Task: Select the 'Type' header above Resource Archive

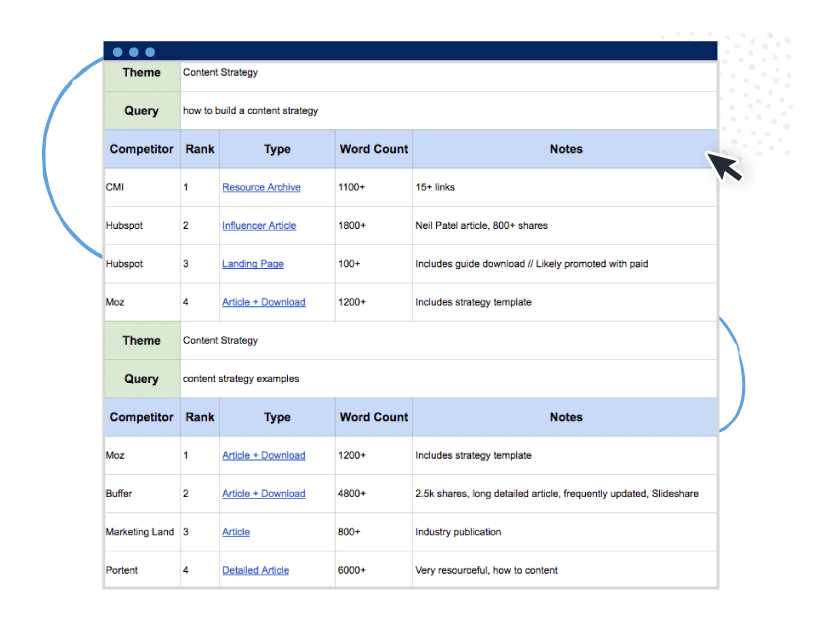Action: coord(277,149)
